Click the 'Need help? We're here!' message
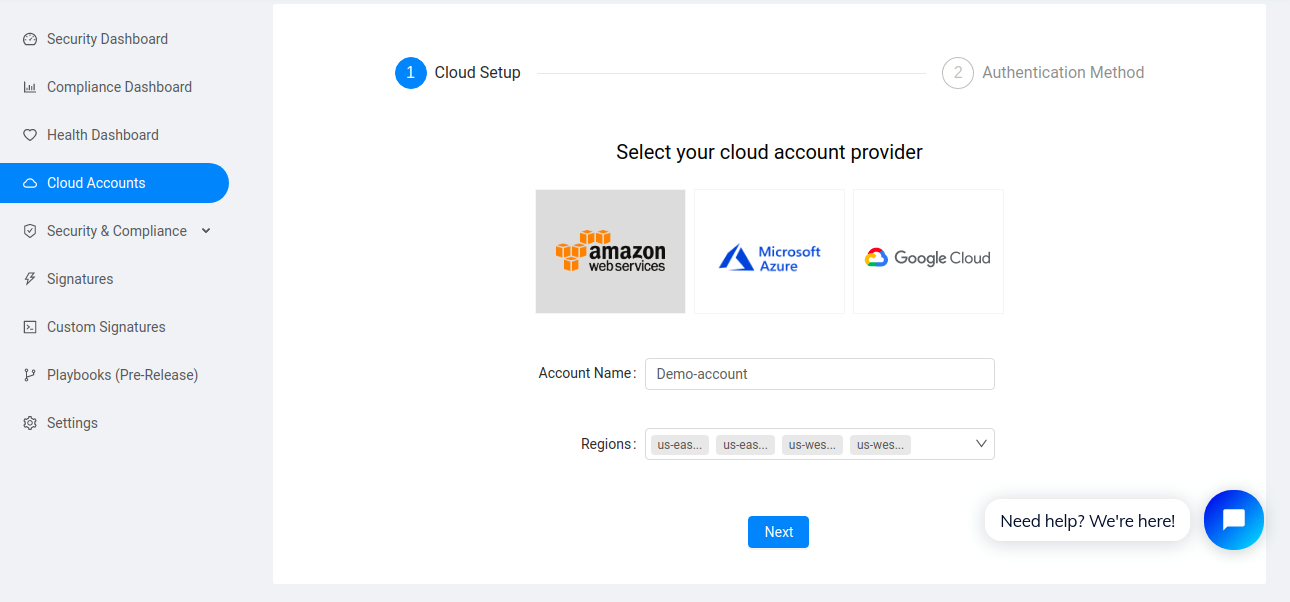 [1087, 521]
